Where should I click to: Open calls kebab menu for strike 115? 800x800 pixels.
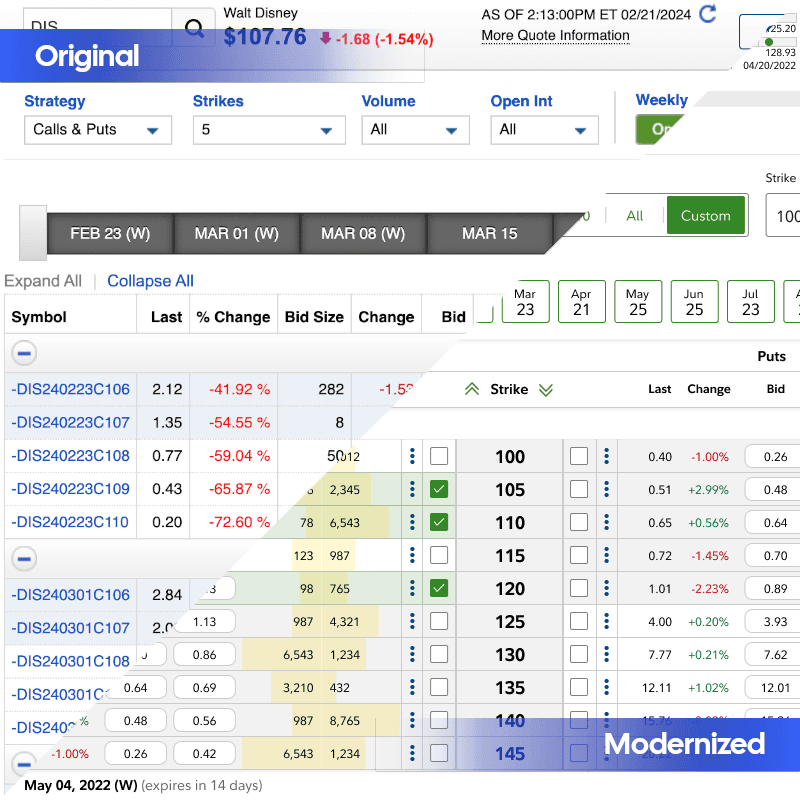(412, 555)
